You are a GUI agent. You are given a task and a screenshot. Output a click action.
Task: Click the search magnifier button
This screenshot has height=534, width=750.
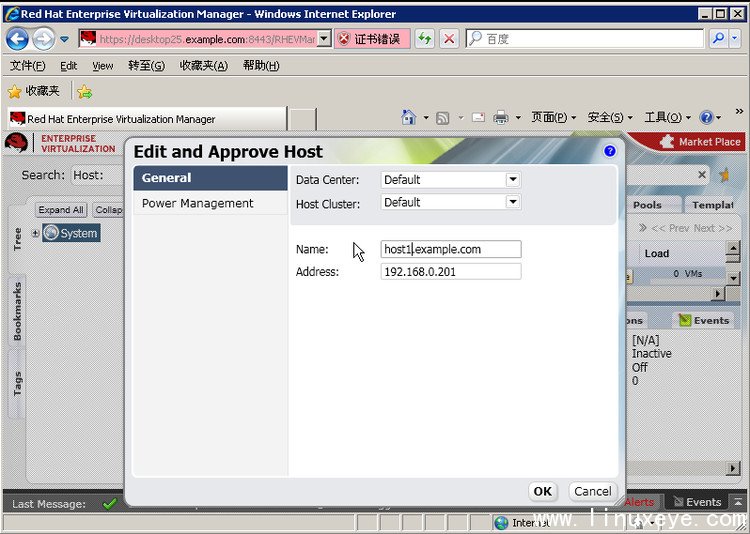pyautogui.click(x=718, y=39)
